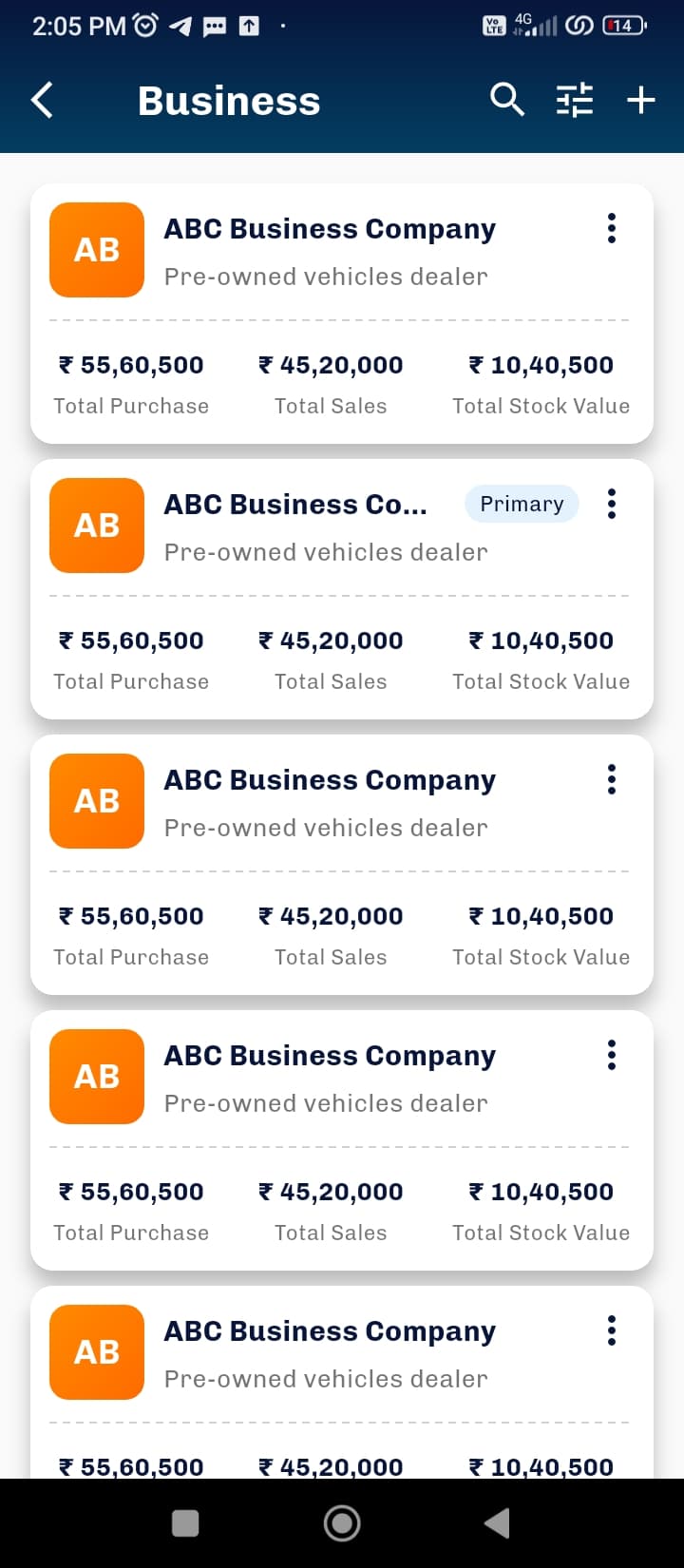Tap Total Purchase on fourth card
The width and height of the screenshot is (684, 1568).
131,1233
